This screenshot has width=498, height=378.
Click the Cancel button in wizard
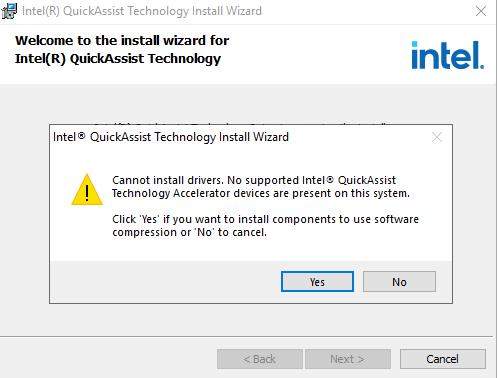pyautogui.click(x=443, y=359)
